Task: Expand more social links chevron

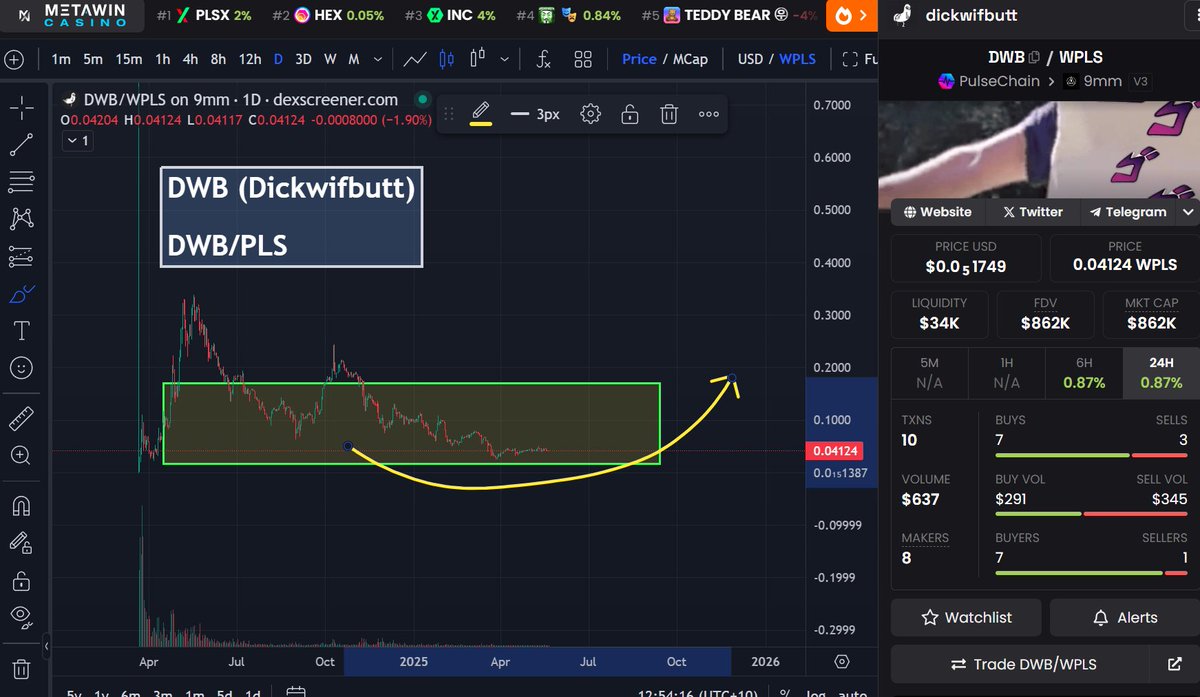Action: click(1188, 212)
